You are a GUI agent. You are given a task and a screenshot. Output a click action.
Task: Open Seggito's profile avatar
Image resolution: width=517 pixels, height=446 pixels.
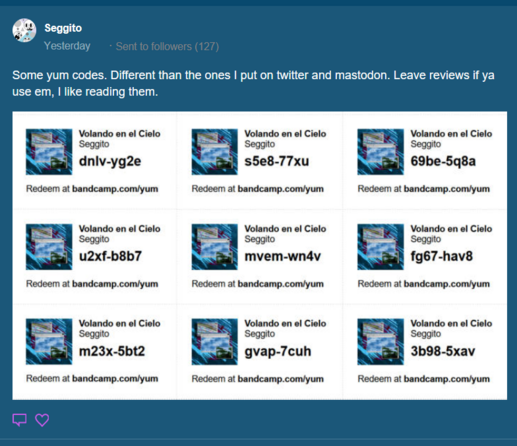[24, 30]
